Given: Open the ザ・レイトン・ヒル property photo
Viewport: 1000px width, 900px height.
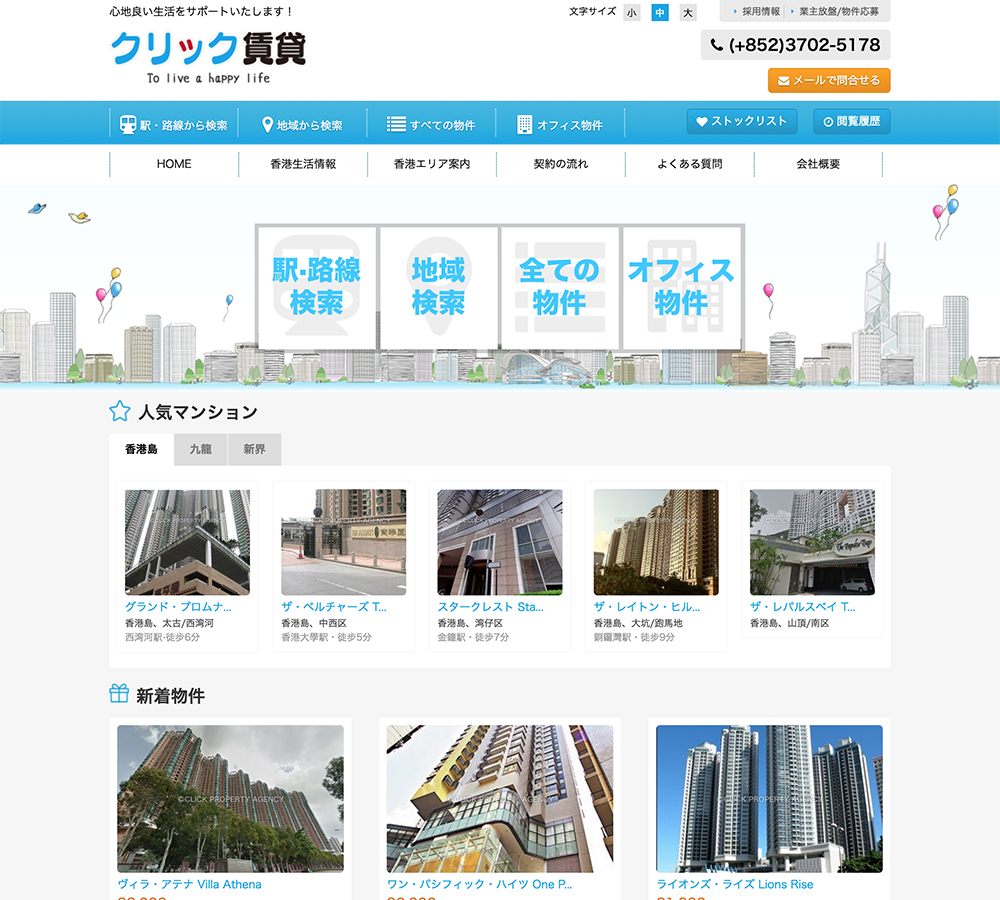Looking at the screenshot, I should coord(656,542).
